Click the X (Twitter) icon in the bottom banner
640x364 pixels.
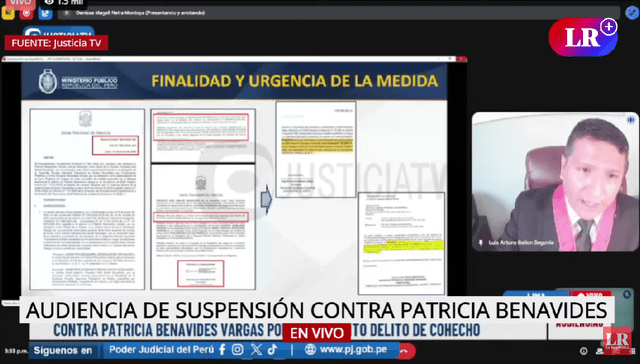point(256,350)
